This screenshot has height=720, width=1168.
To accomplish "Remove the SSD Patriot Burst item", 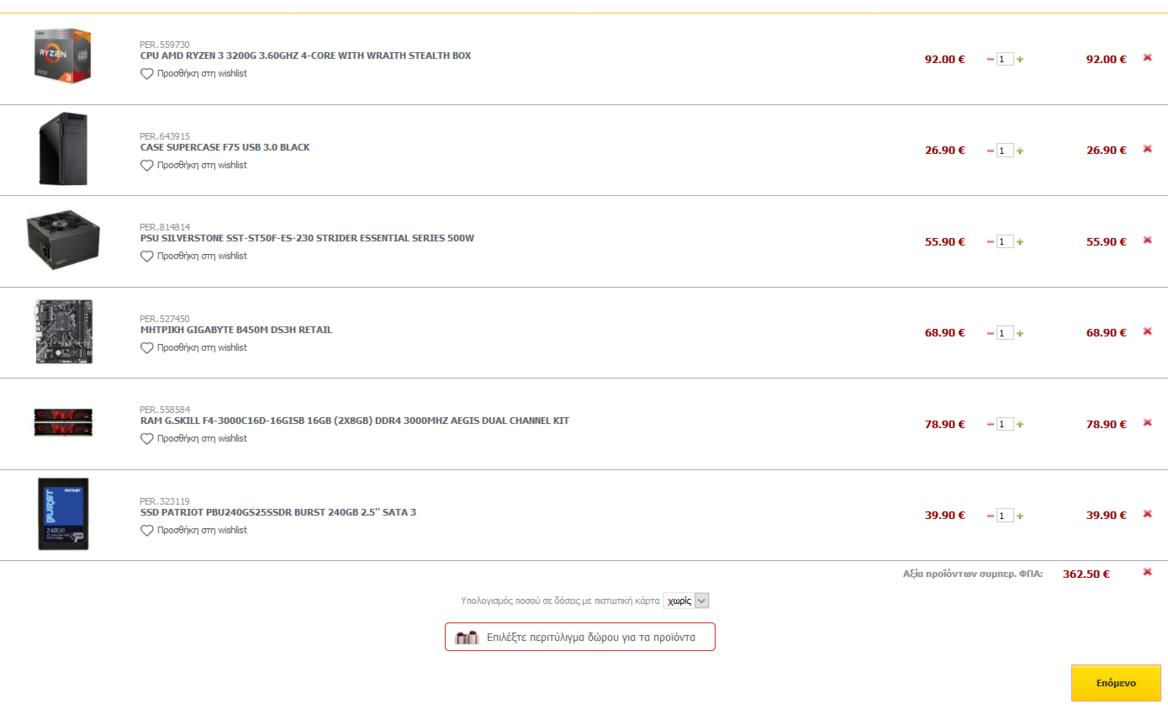I will 1147,514.
